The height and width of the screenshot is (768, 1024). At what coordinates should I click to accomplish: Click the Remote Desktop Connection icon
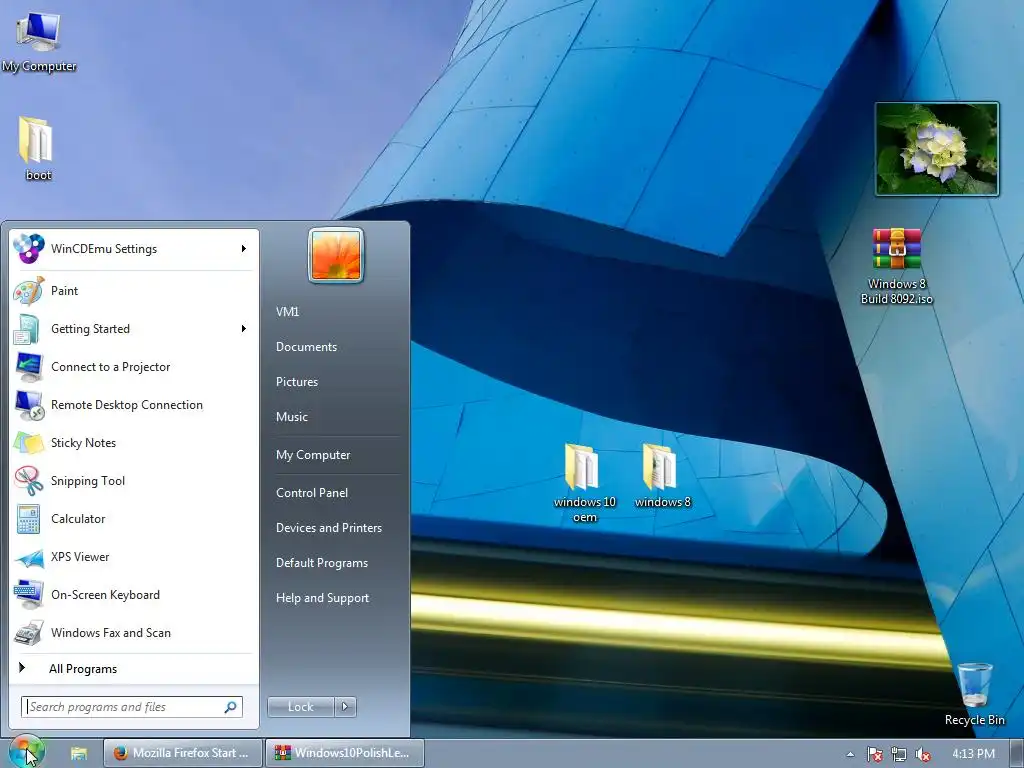click(x=29, y=405)
